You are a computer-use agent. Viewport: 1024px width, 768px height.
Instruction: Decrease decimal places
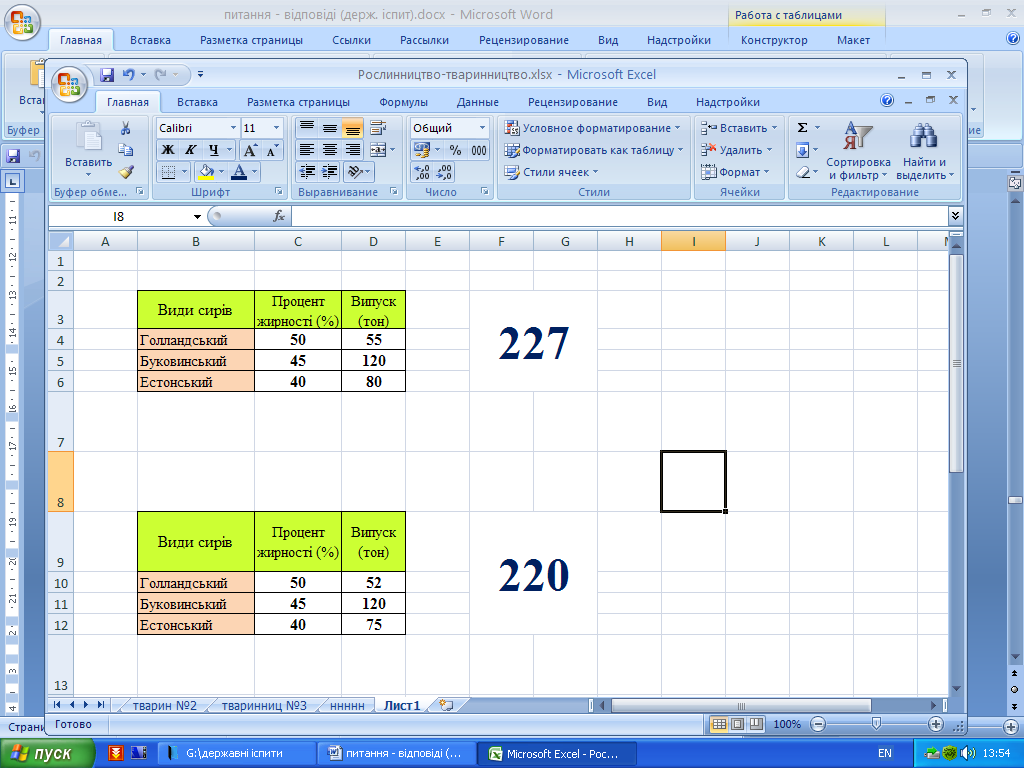444,172
